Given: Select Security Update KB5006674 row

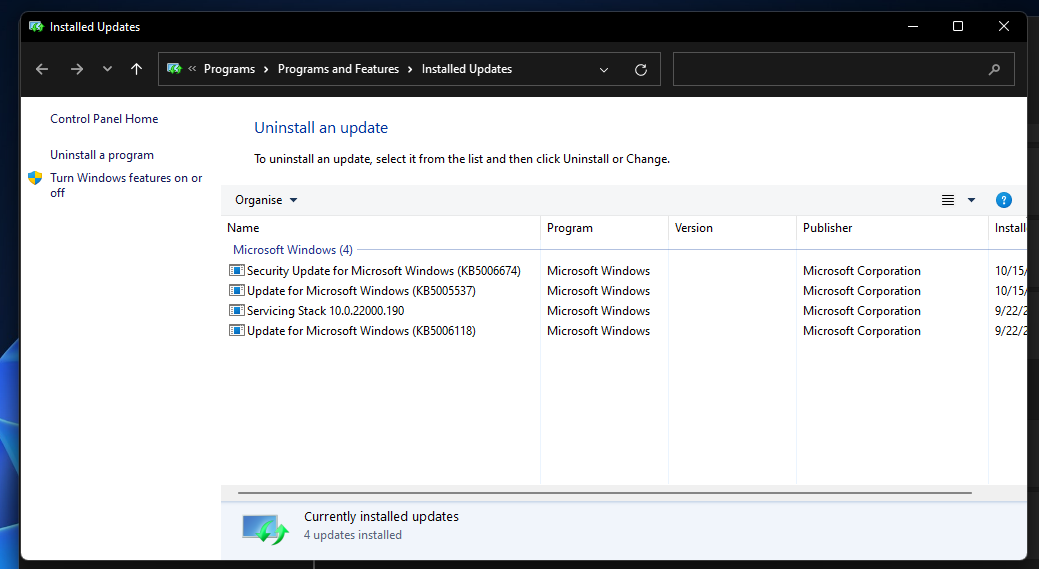Looking at the screenshot, I should point(624,271).
